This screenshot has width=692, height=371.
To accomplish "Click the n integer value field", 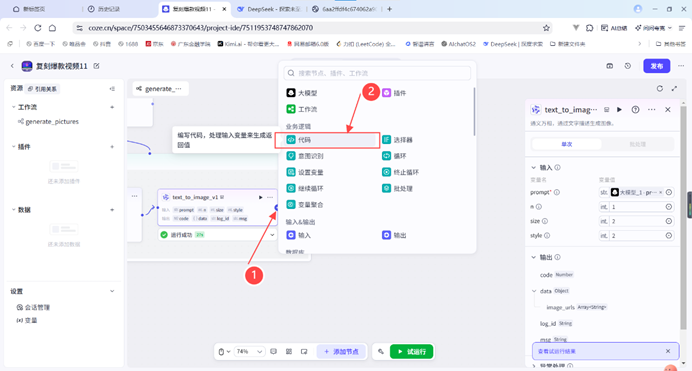I will point(636,207).
